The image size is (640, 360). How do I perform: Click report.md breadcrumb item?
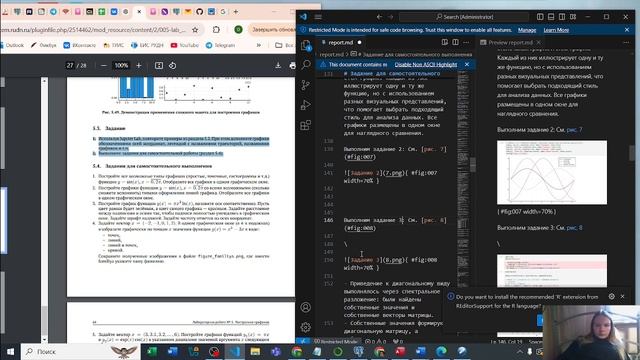[x=331, y=54]
